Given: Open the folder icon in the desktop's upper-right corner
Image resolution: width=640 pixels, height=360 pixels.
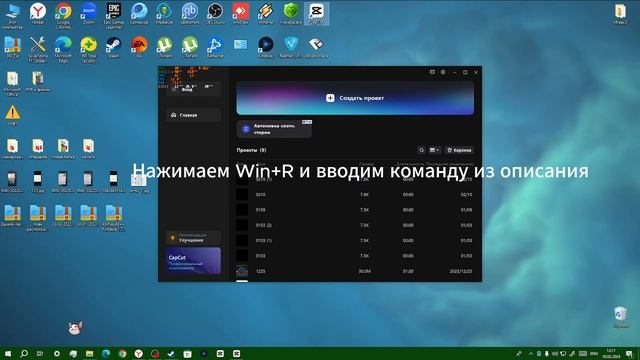Looking at the screenshot, I should pos(620,13).
